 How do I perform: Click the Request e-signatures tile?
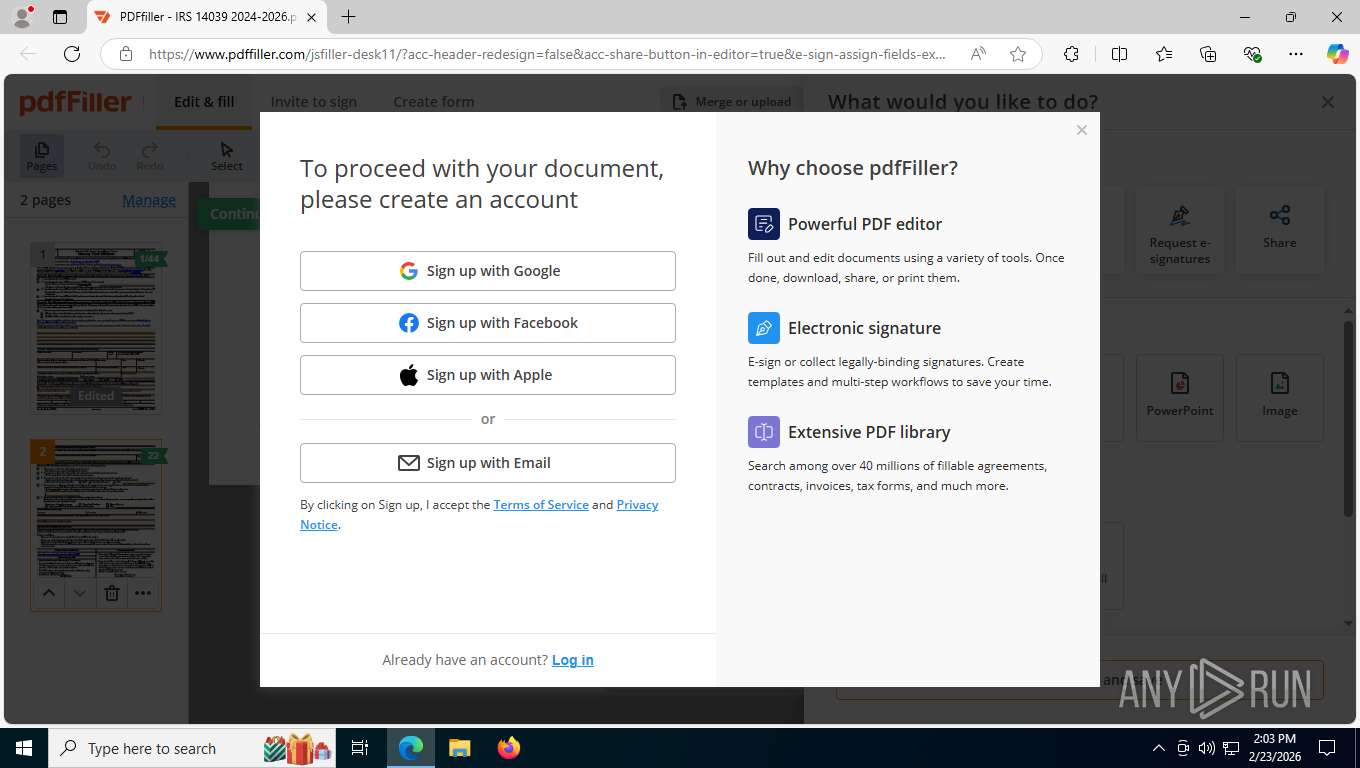1180,231
